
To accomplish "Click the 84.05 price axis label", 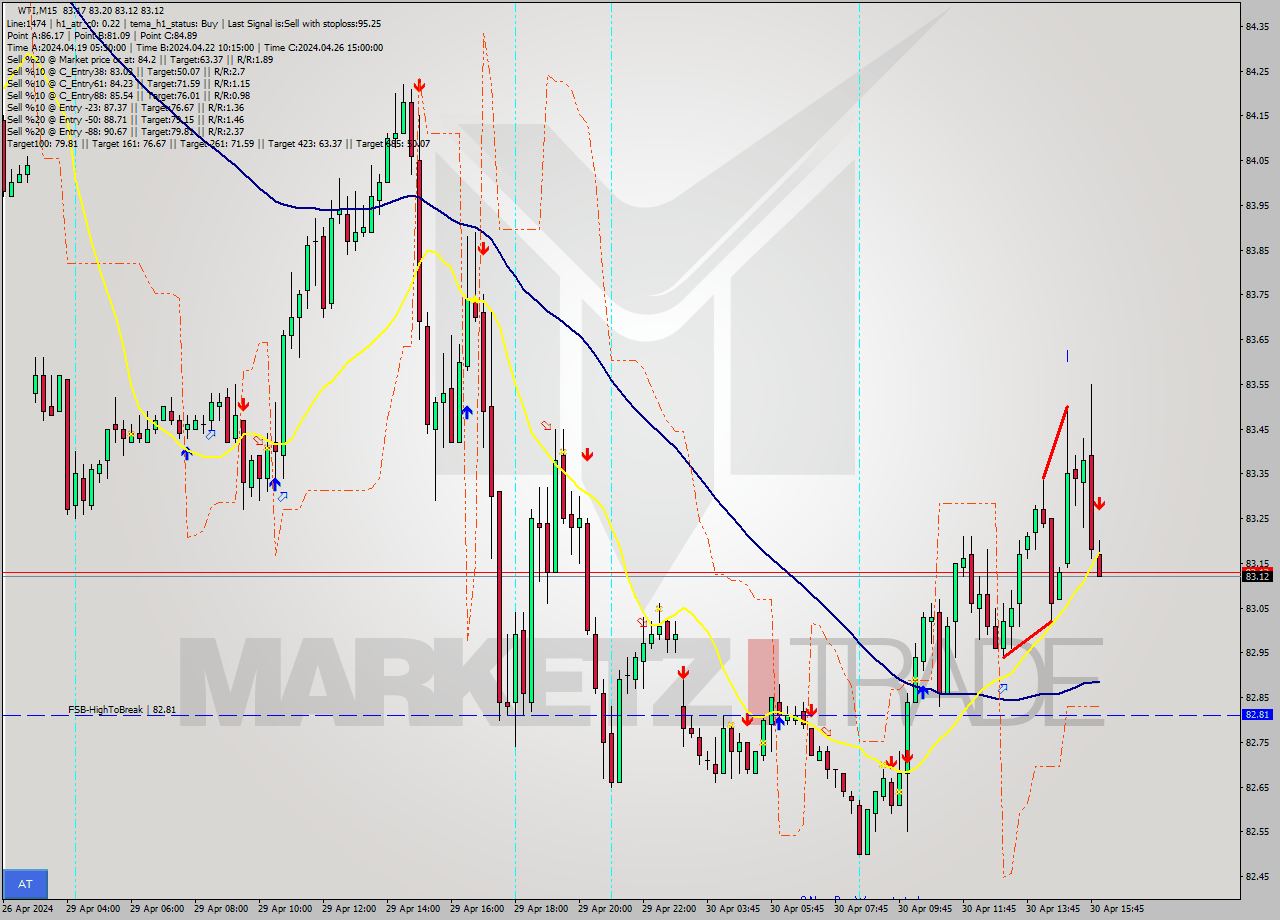I will [x=1257, y=160].
